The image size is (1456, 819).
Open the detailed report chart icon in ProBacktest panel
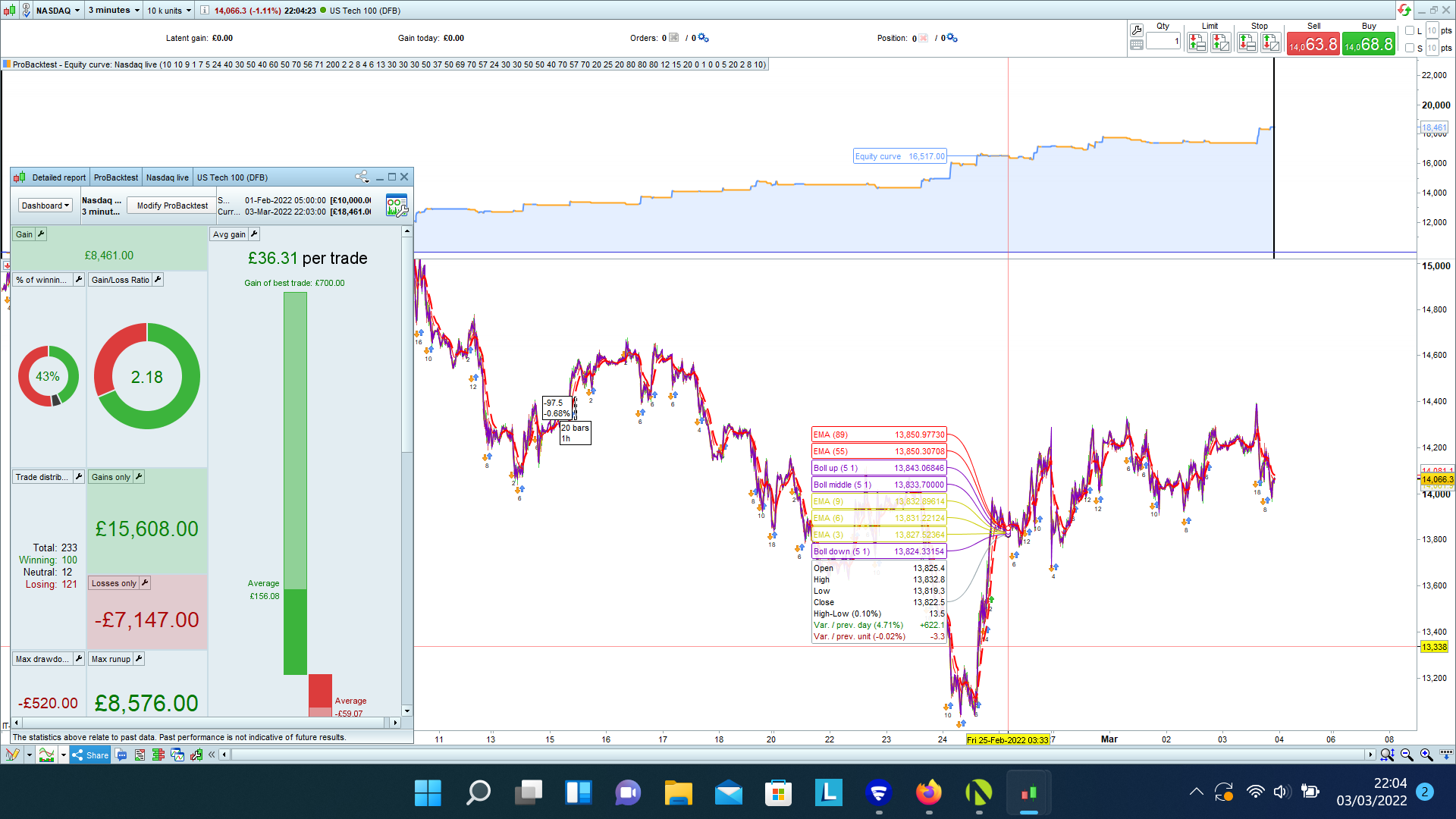coord(396,206)
